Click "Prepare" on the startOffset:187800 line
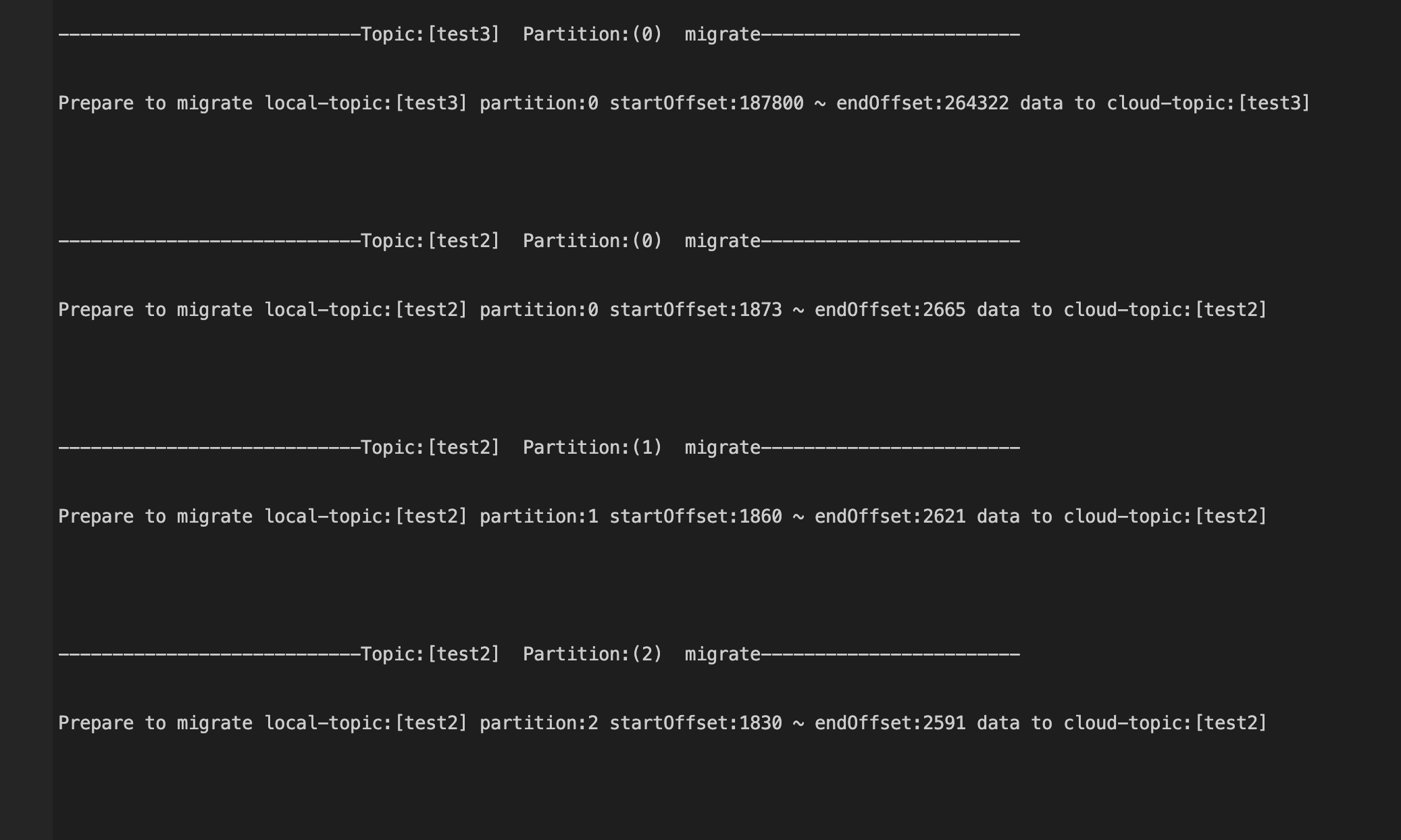 [96, 103]
